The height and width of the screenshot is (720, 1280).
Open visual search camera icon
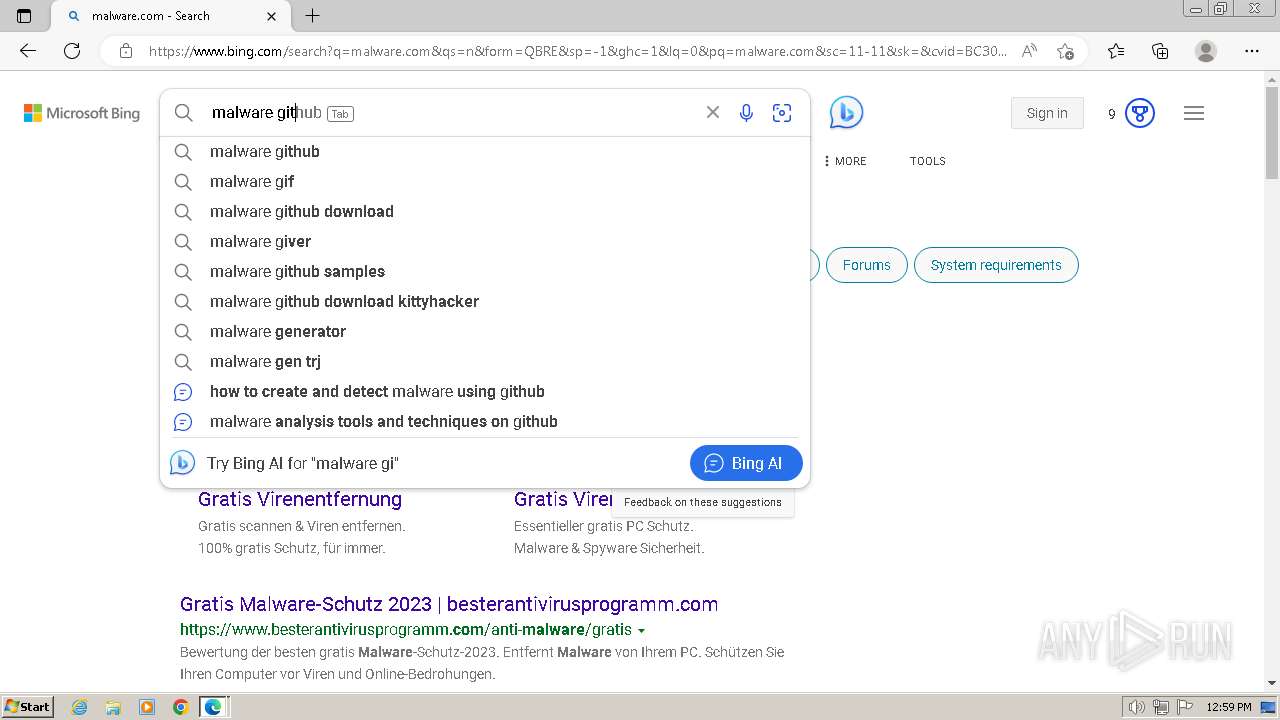click(x=782, y=113)
